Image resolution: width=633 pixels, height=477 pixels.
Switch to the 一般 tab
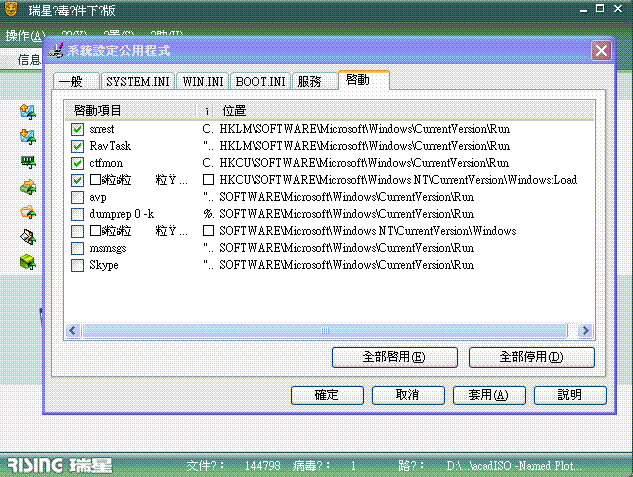pyautogui.click(x=76, y=81)
